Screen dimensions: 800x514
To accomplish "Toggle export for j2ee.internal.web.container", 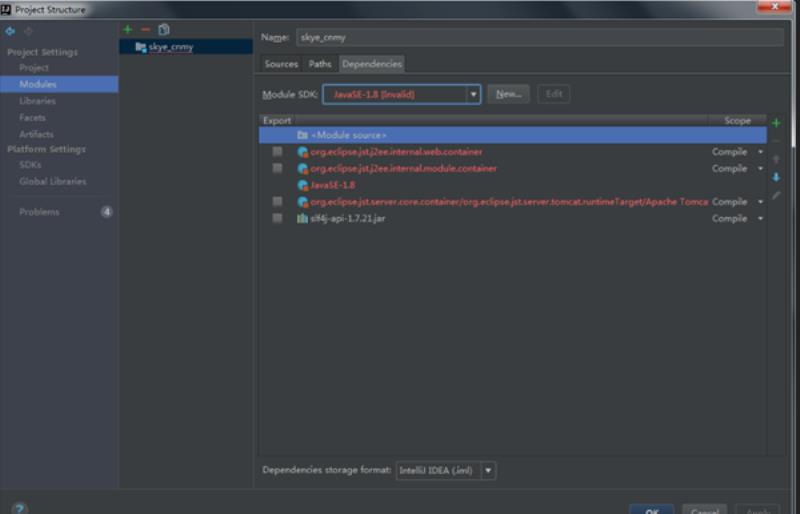I will click(277, 152).
